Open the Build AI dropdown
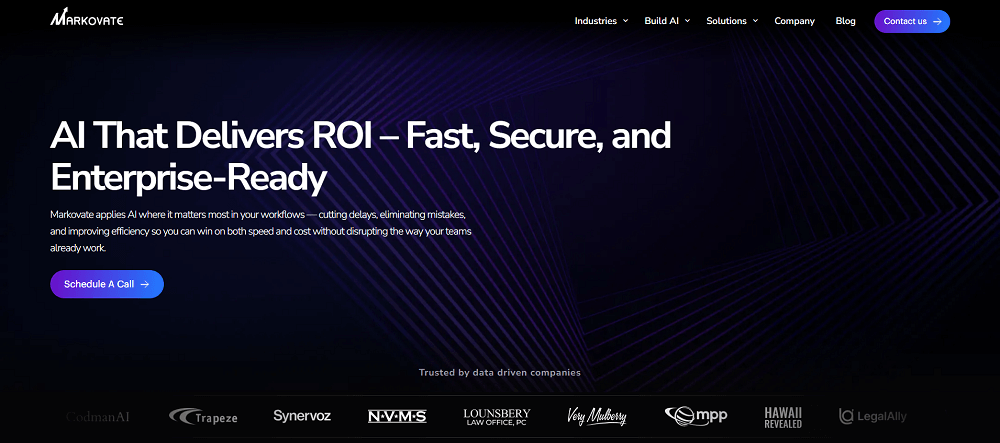 [667, 21]
